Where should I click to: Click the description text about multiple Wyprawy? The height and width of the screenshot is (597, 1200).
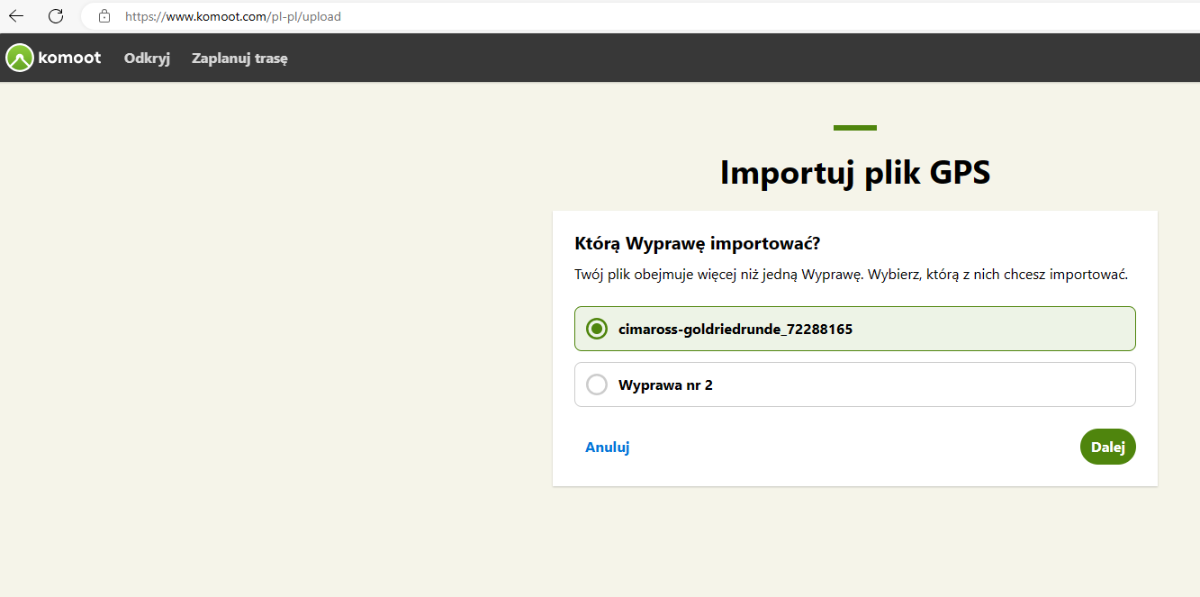point(851,274)
